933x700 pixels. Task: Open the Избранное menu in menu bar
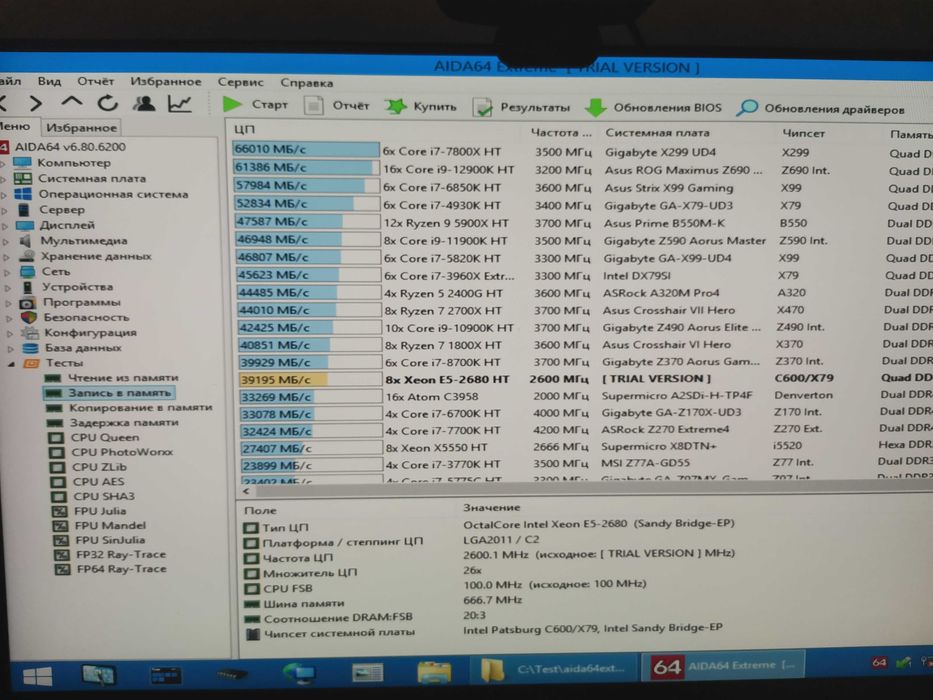(x=165, y=82)
